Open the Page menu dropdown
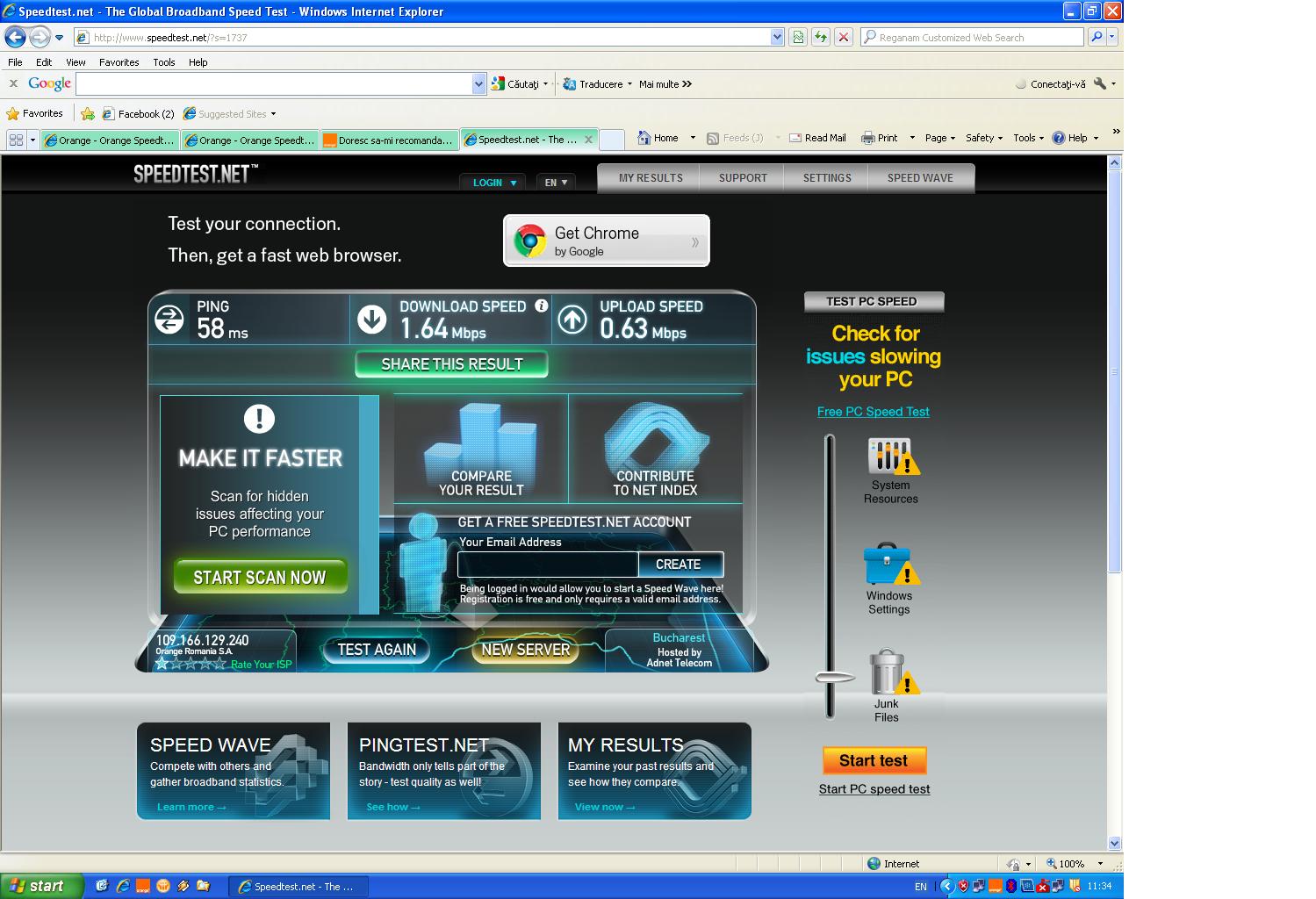 [x=940, y=138]
